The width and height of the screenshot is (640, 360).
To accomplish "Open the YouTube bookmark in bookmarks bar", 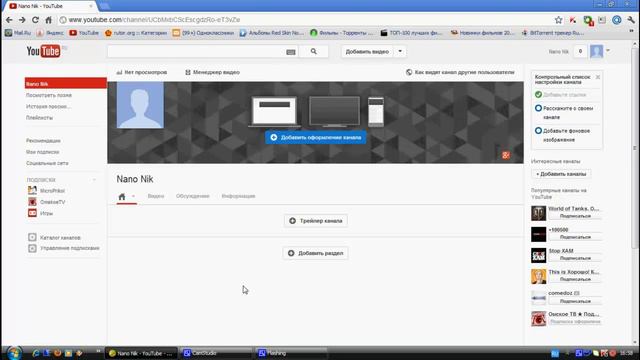I will tap(84, 33).
